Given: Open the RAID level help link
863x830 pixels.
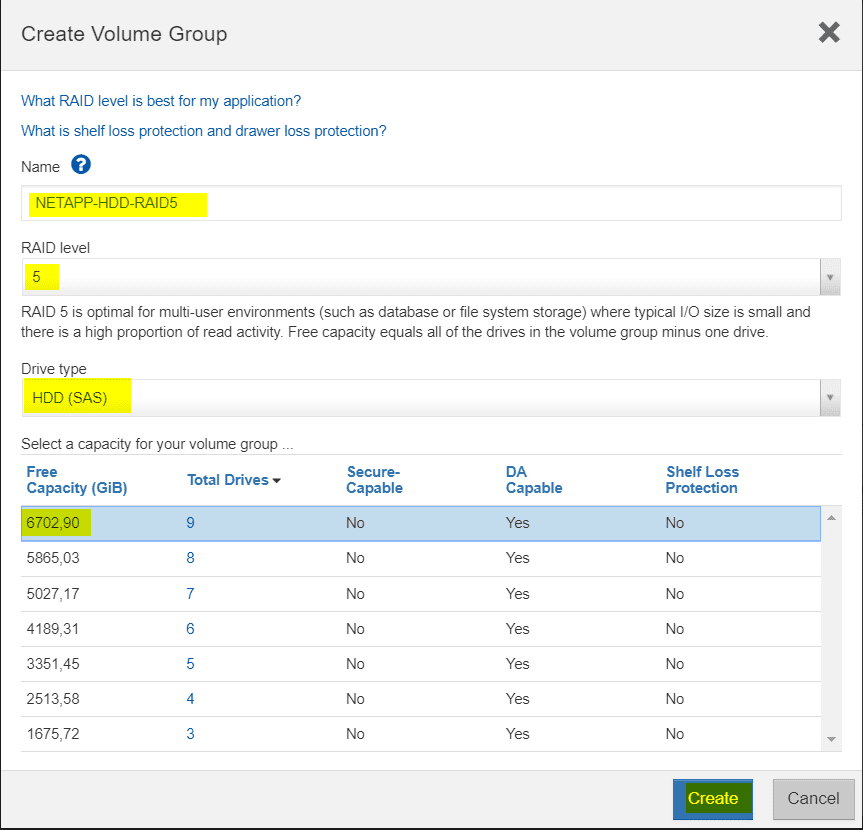Looking at the screenshot, I should point(161,100).
